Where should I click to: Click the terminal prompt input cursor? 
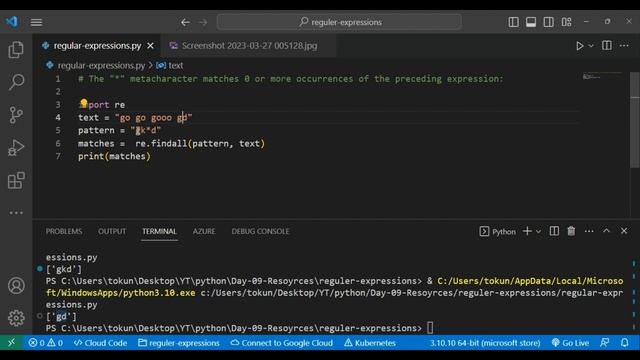pyautogui.click(x=430, y=328)
